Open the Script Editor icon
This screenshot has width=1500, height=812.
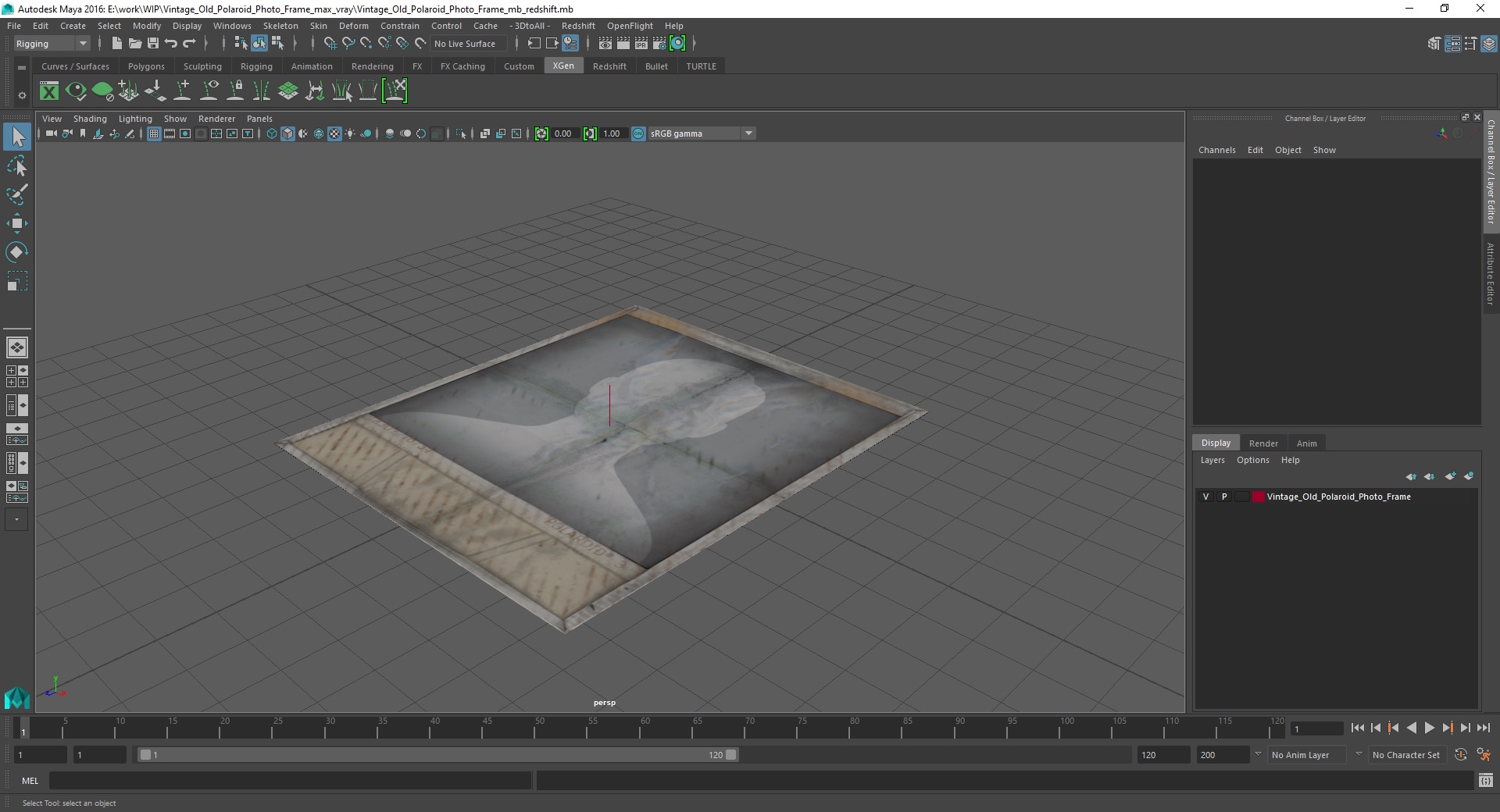pyautogui.click(x=1485, y=780)
